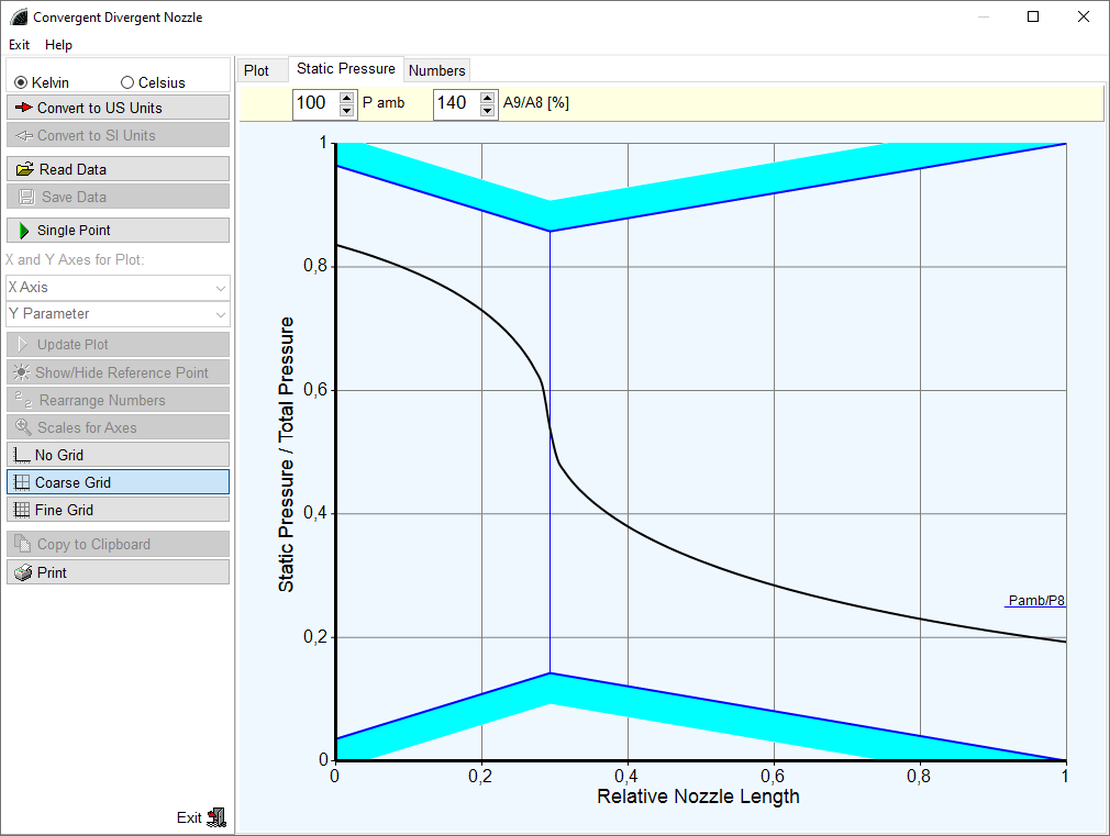Open the Help menu
The height and width of the screenshot is (836, 1110).
[59, 45]
